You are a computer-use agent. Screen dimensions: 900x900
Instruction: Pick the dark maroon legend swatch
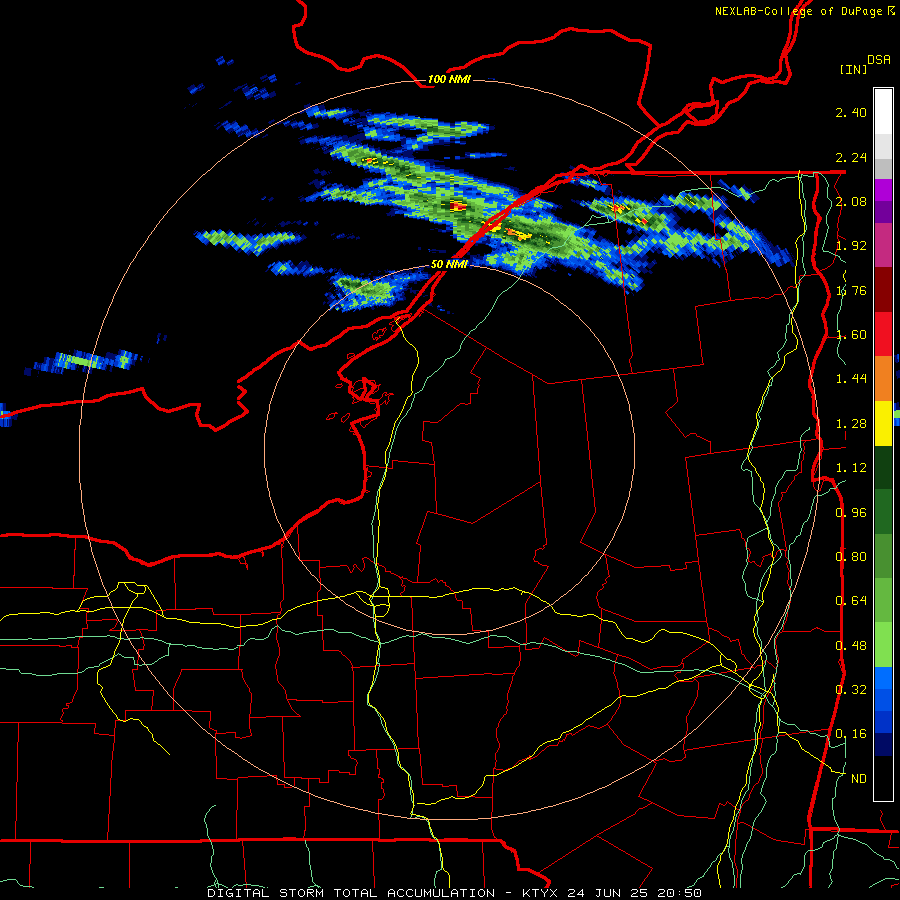pyautogui.click(x=883, y=290)
